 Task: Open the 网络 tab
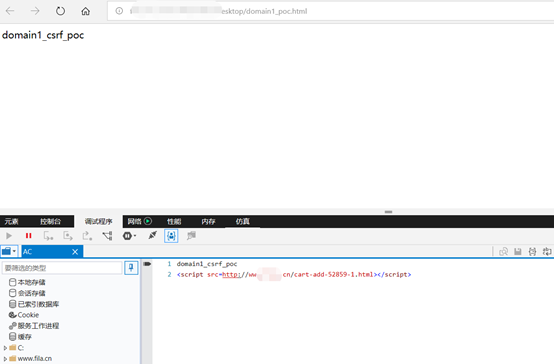pyautogui.click(x=134, y=222)
